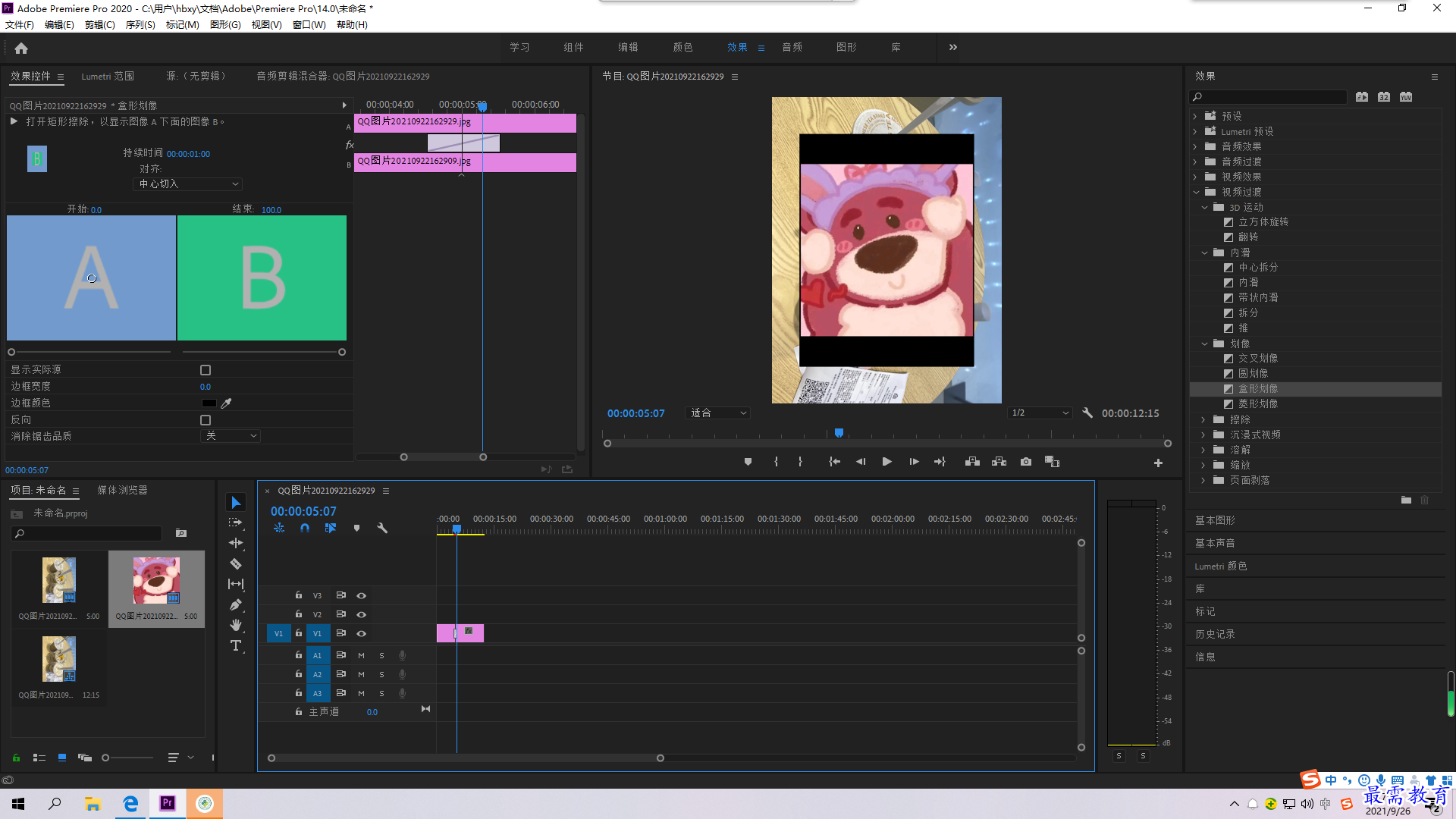Image resolution: width=1456 pixels, height=819 pixels.
Task: Step forward one frame in Program monitor
Action: (914, 462)
